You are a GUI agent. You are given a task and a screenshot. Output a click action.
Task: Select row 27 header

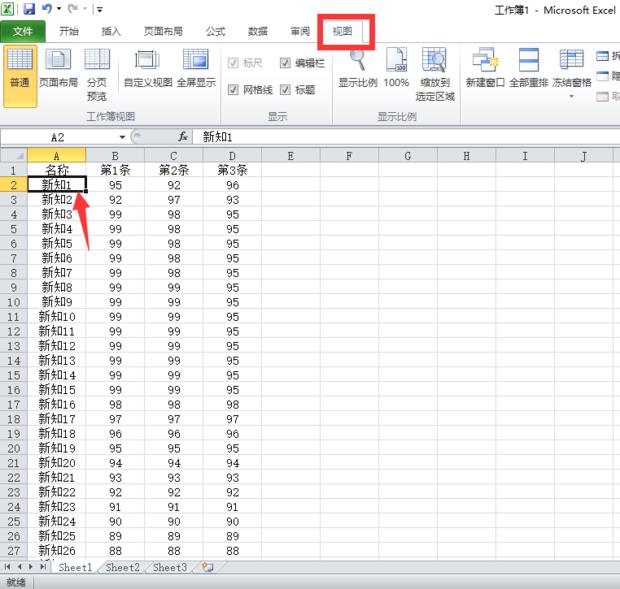pos(13,551)
